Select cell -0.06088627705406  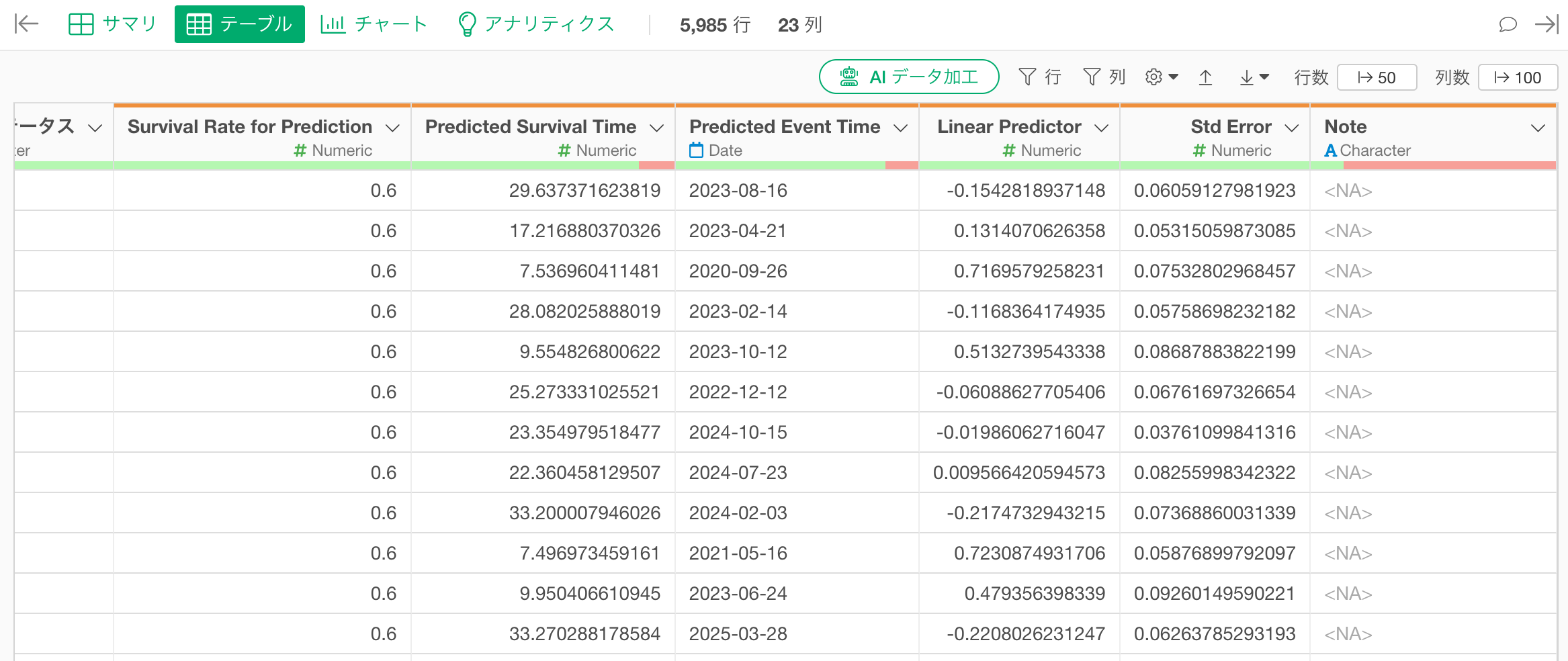pyautogui.click(x=1020, y=392)
